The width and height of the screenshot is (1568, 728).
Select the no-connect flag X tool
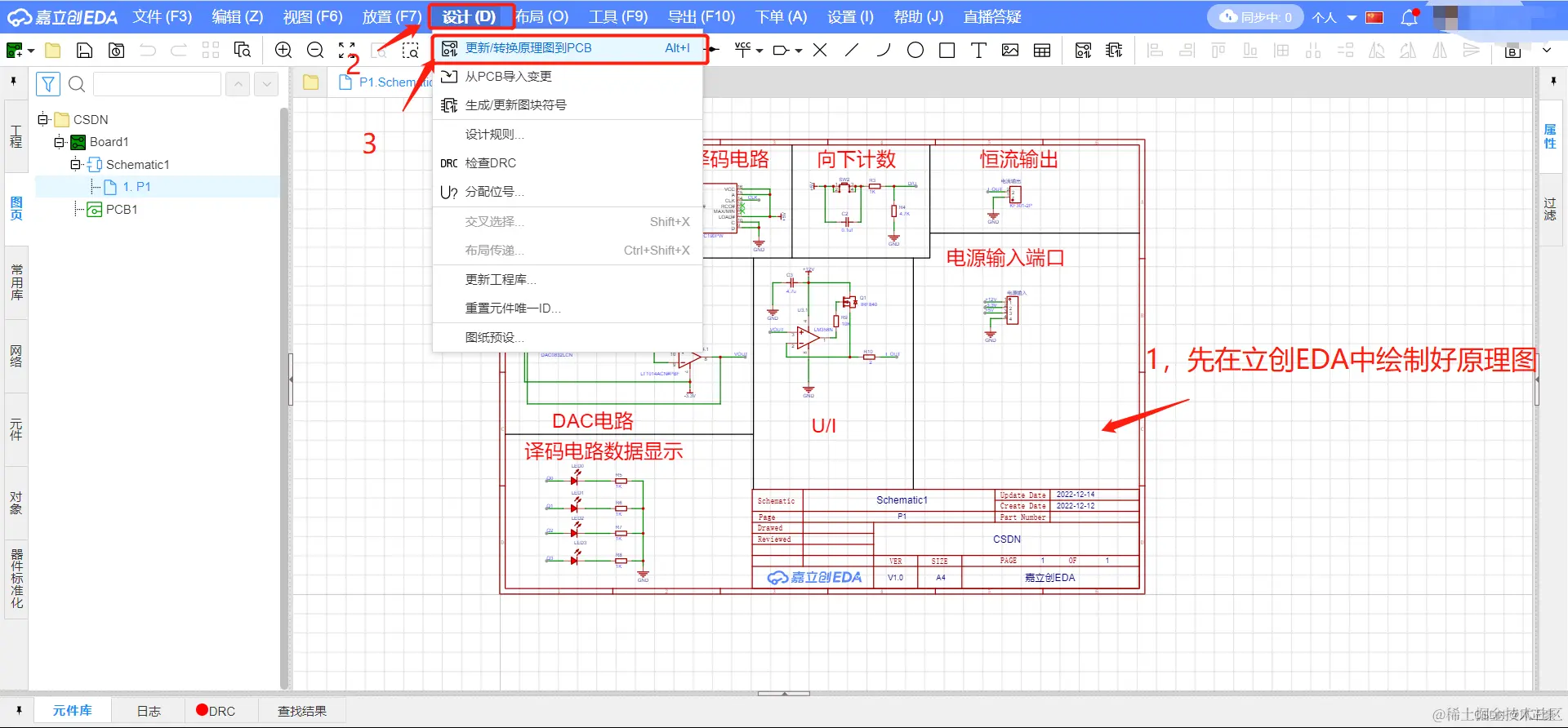820,51
